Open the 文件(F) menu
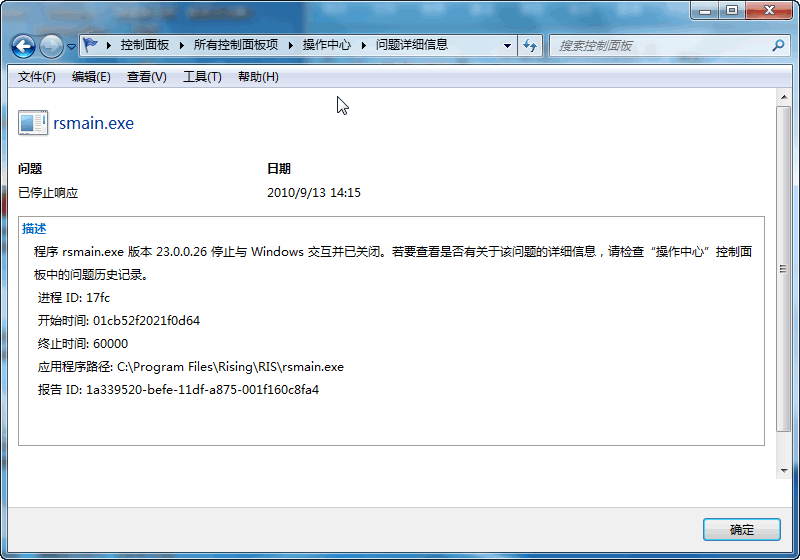 (37, 77)
